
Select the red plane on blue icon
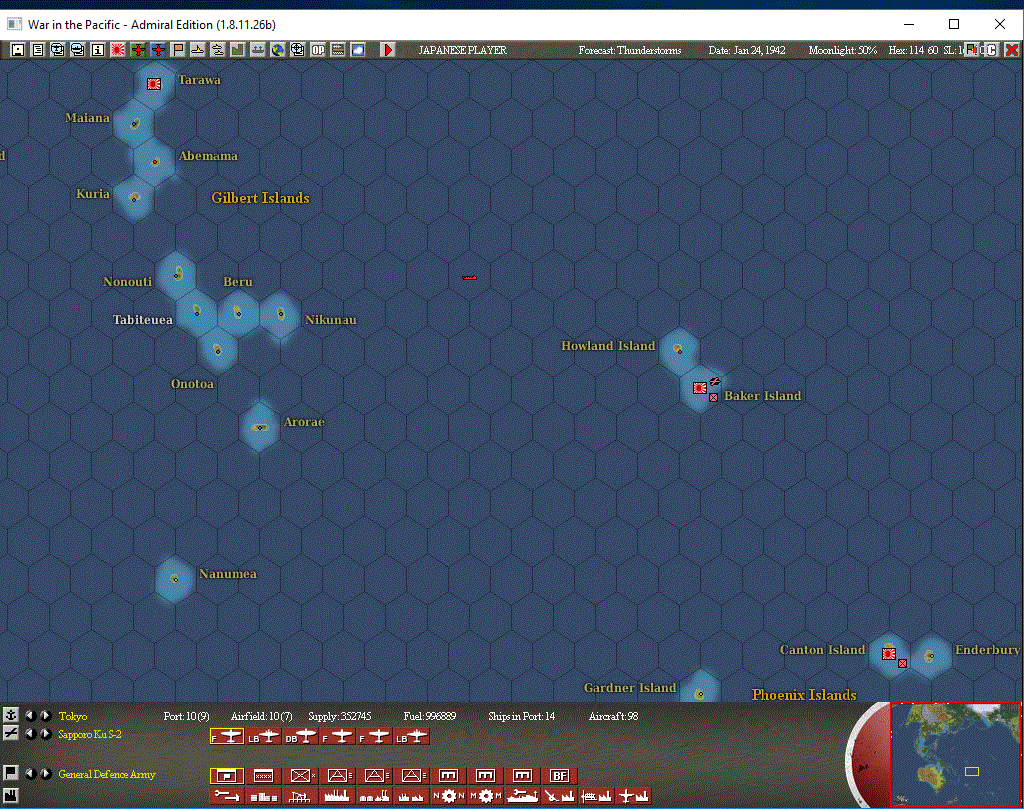coord(158,50)
